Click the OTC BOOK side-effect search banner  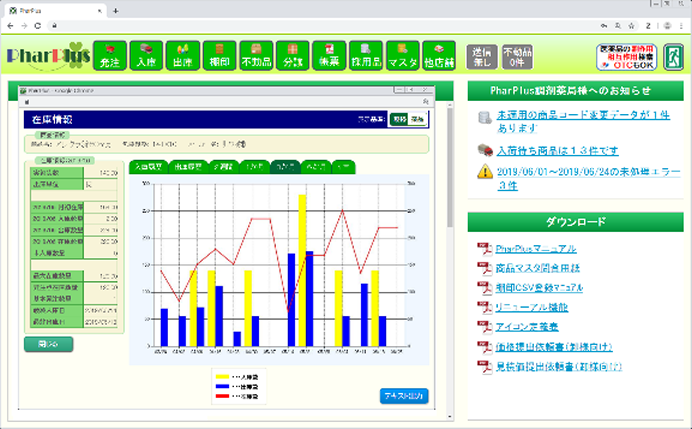[626, 57]
